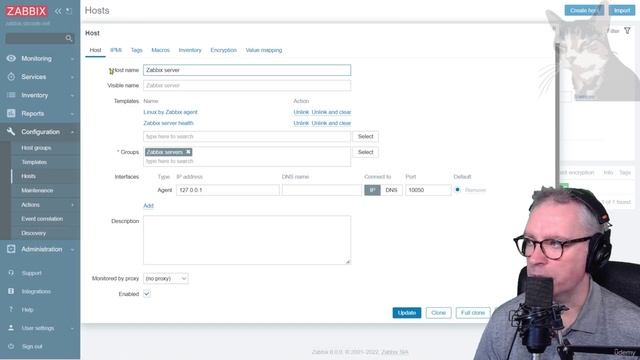The width and height of the screenshot is (640, 360).
Task: Switch to the Tags tab
Action: [136, 50]
